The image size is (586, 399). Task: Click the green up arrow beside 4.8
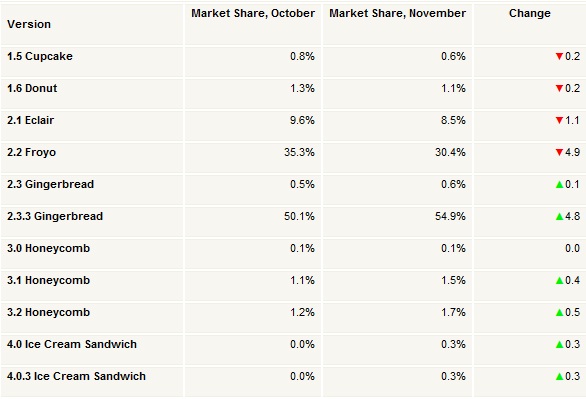pos(559,216)
